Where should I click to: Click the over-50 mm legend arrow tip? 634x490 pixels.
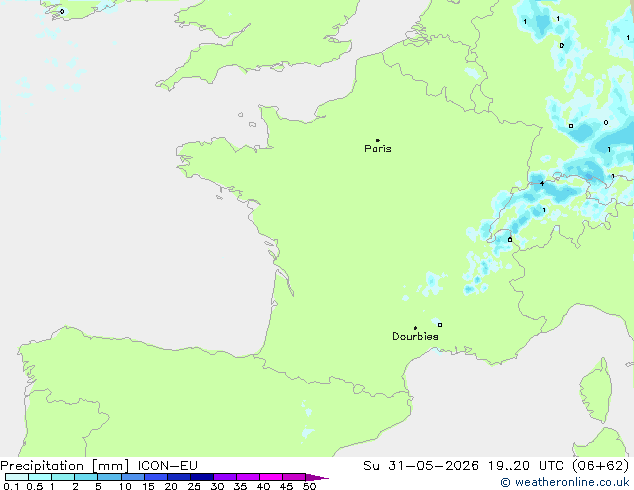point(317,477)
